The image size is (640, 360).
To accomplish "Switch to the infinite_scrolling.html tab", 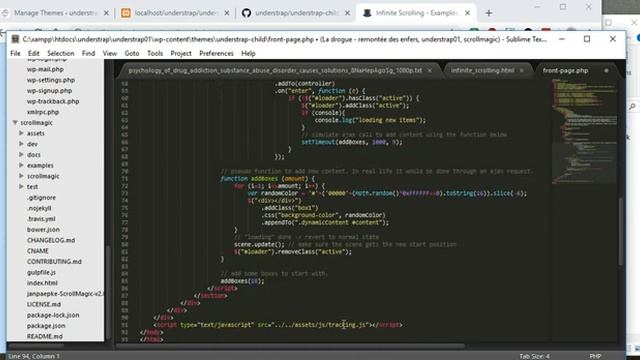I will coord(482,70).
